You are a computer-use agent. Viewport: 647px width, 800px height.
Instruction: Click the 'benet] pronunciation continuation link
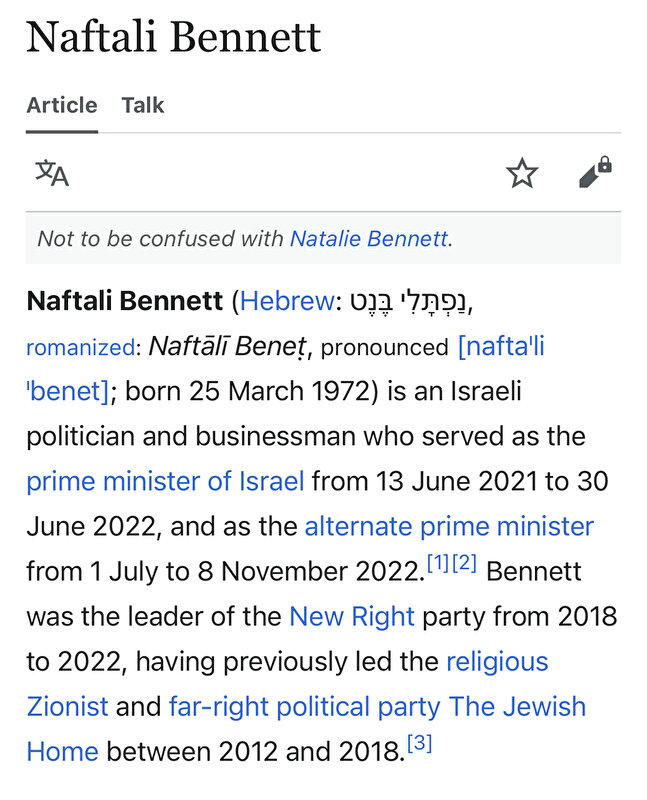coord(67,391)
